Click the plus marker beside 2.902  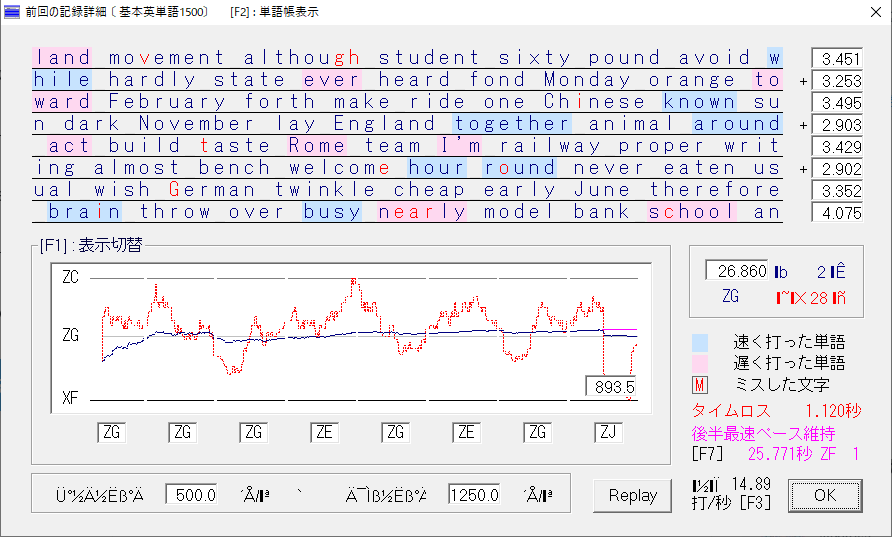point(803,170)
